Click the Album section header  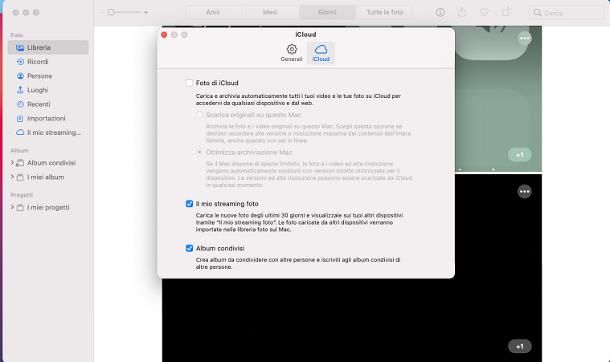19,150
